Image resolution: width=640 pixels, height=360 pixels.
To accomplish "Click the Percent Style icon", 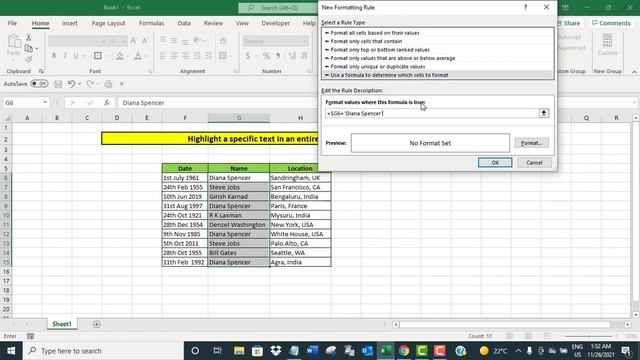I will click(266, 56).
